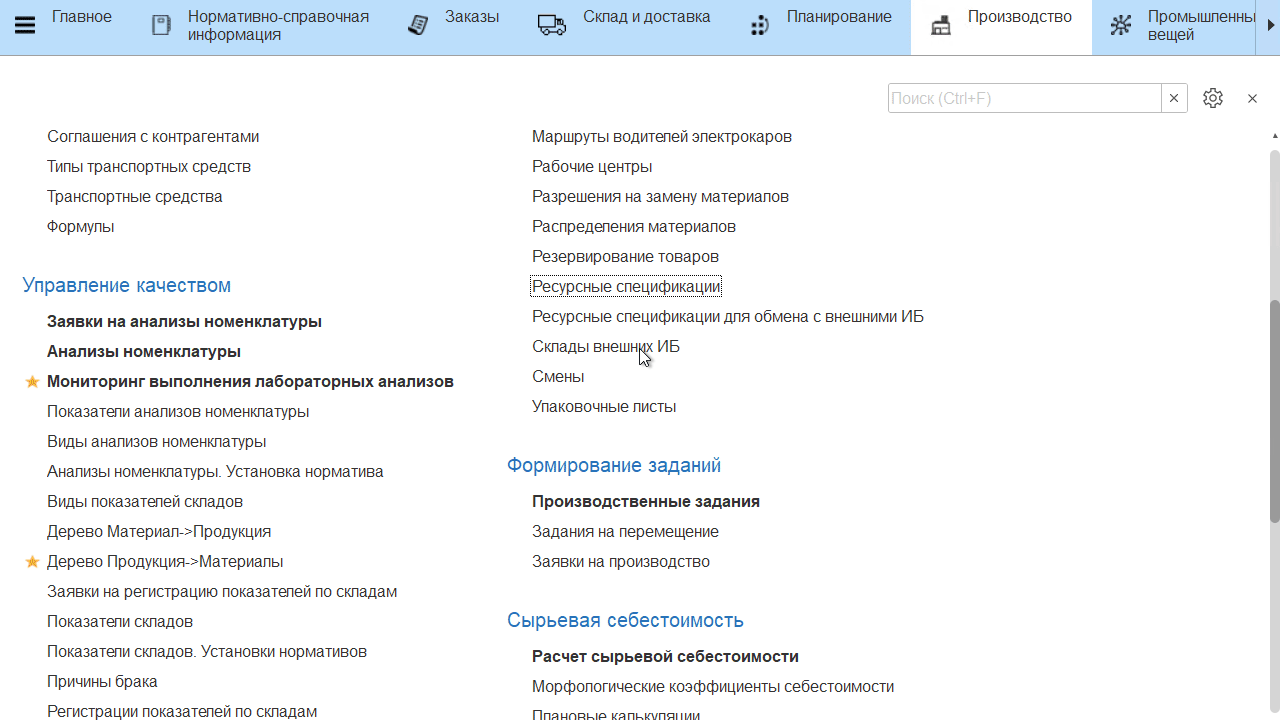Click the Промышленный интернет вещей icon
This screenshot has height=720, width=1280.
tap(1121, 26)
